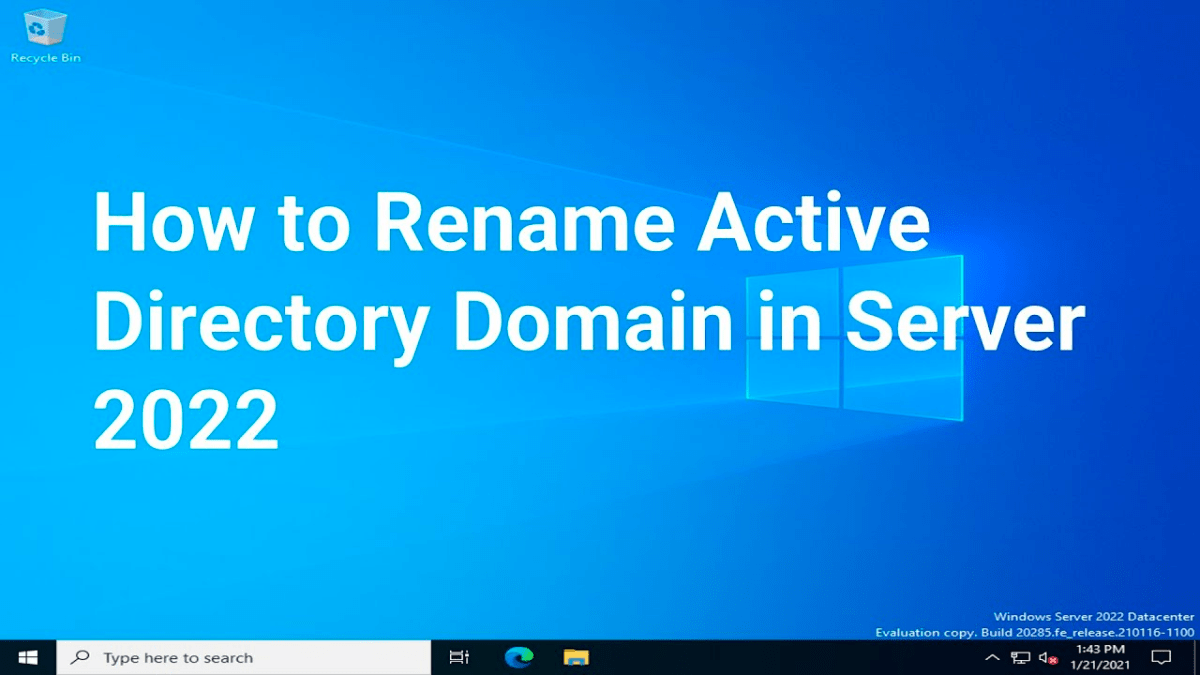Click the 1:43 PM taskbar clock

point(1100,650)
